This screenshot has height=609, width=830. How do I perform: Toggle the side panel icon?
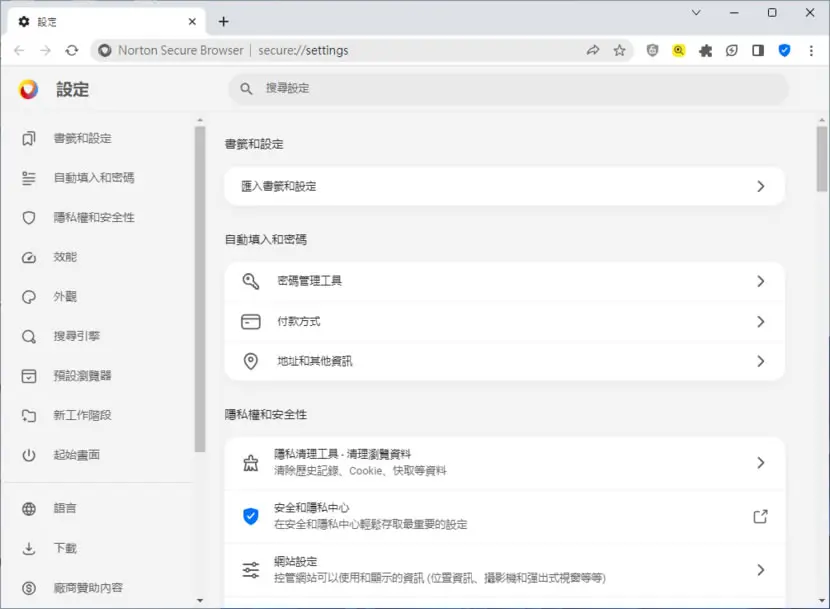tap(758, 50)
